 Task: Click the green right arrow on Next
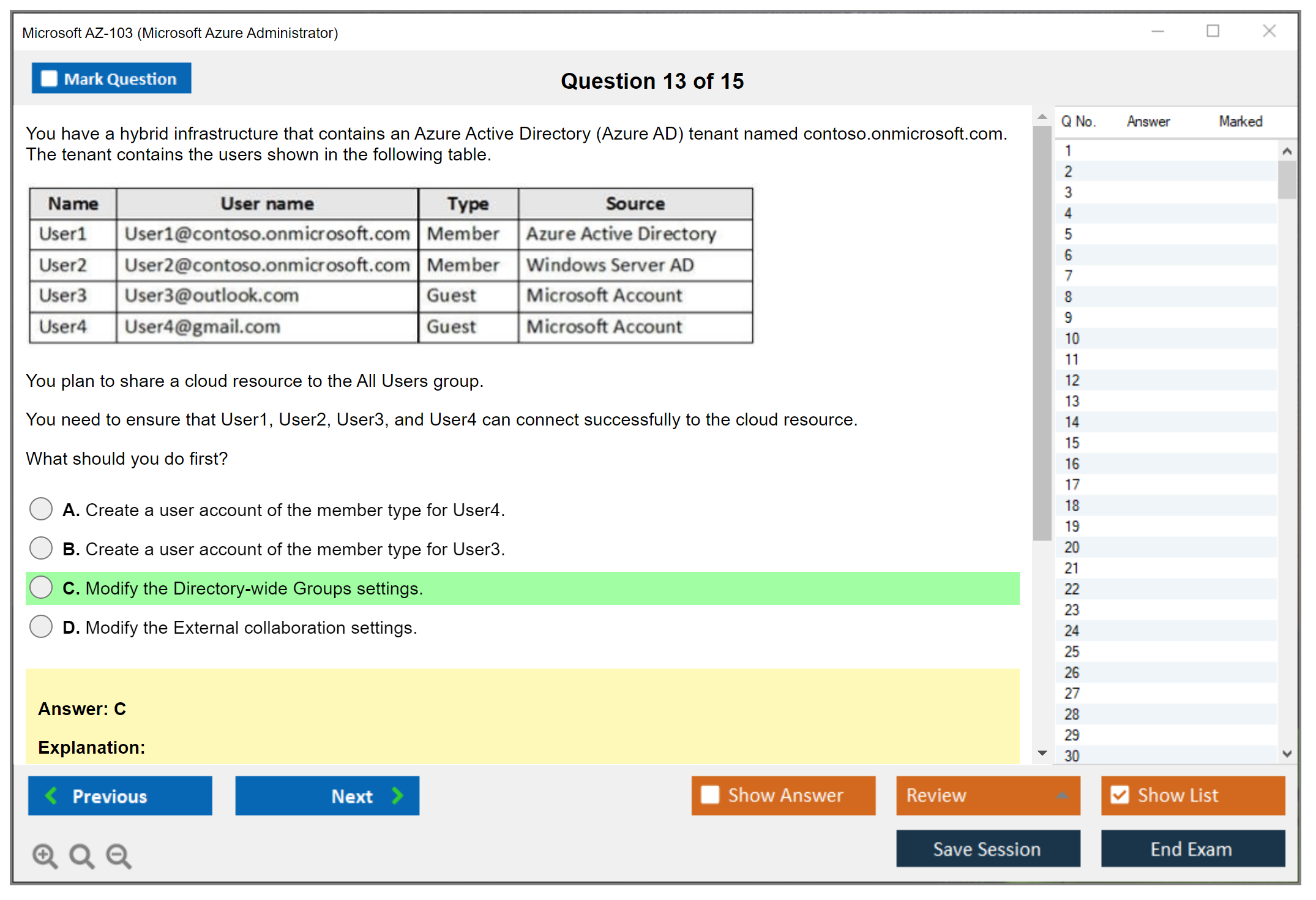tap(397, 795)
